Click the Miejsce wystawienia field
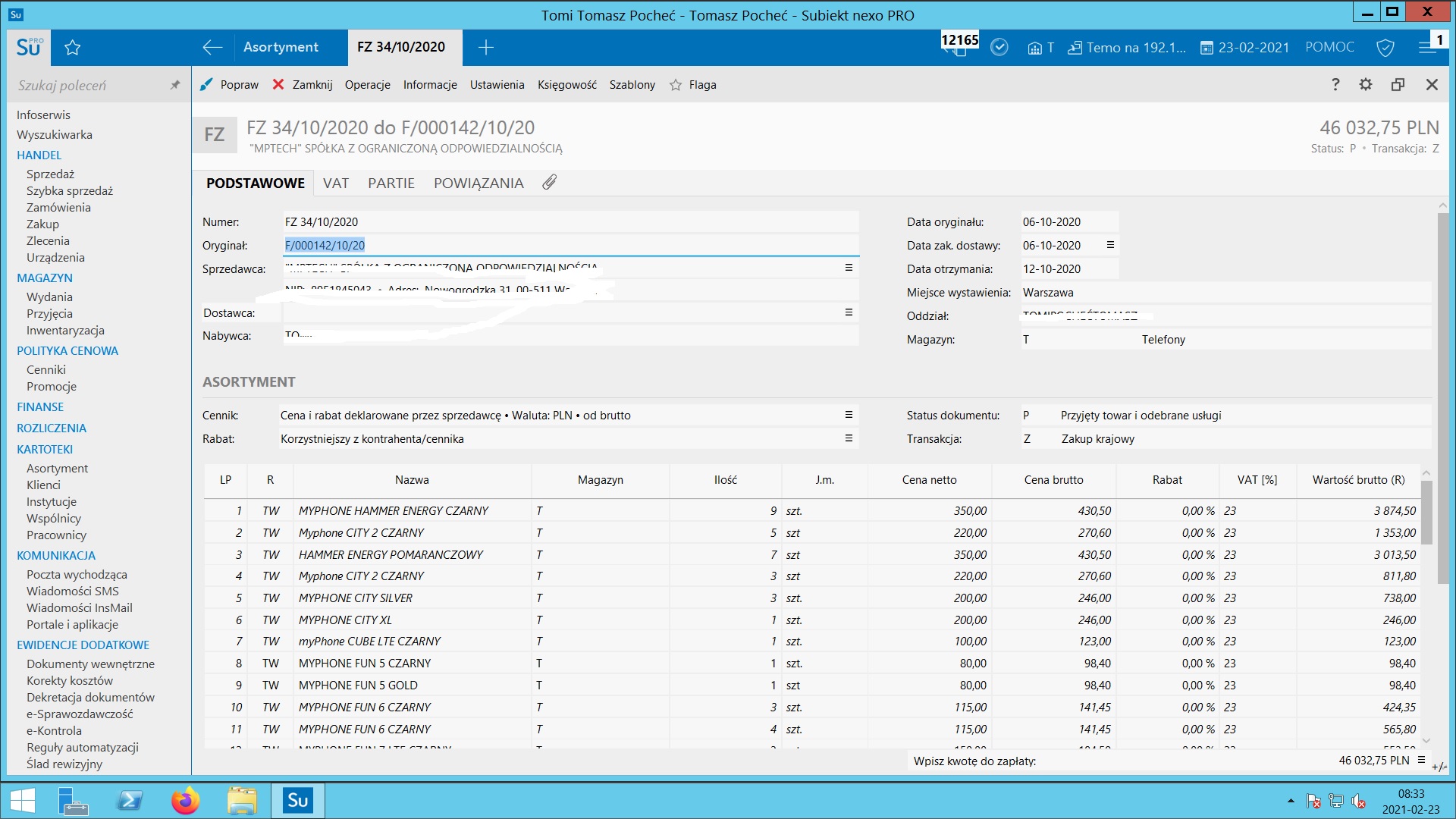The width and height of the screenshot is (1456, 819). (x=1225, y=293)
